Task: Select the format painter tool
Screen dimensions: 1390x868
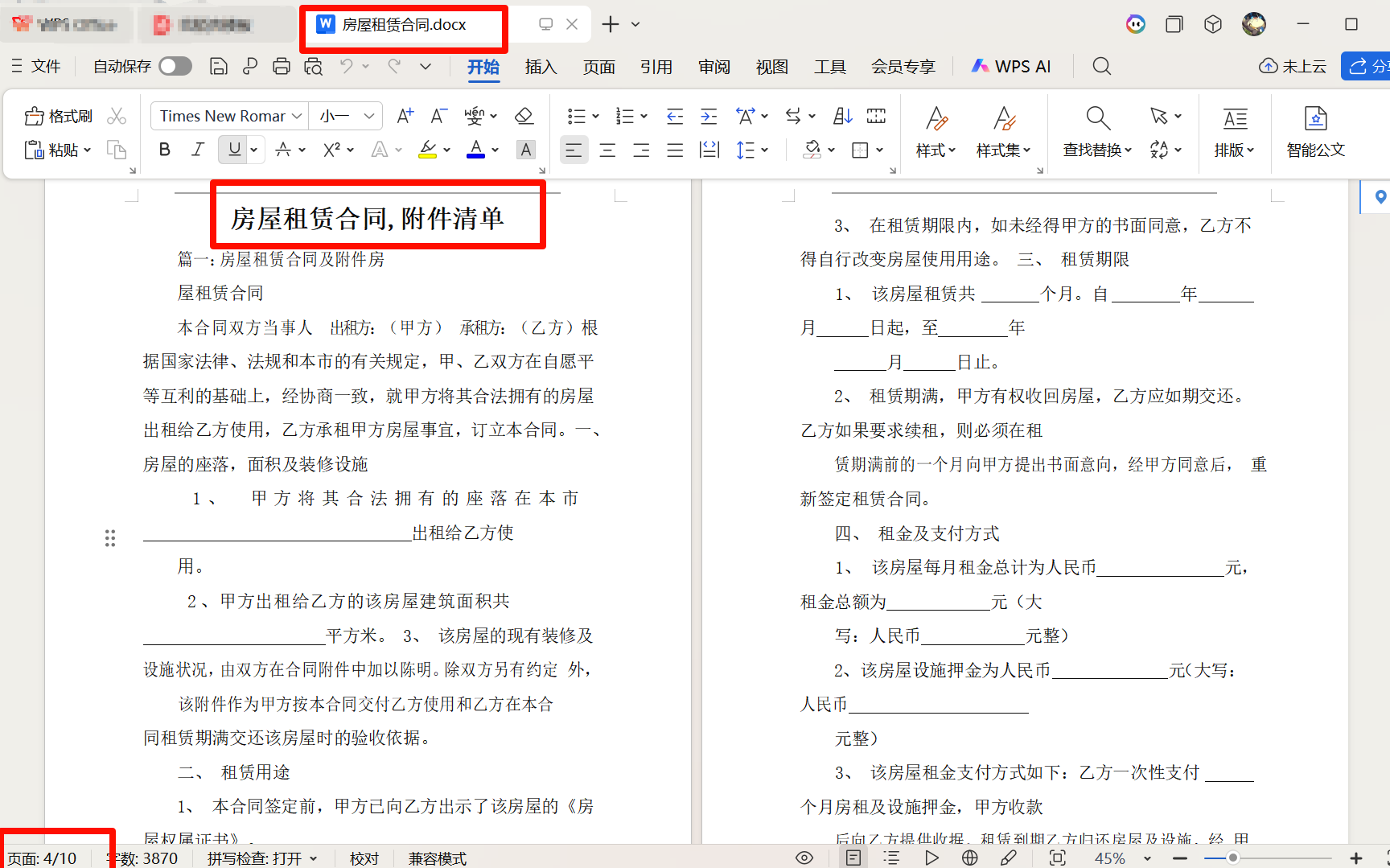Action: (56, 115)
